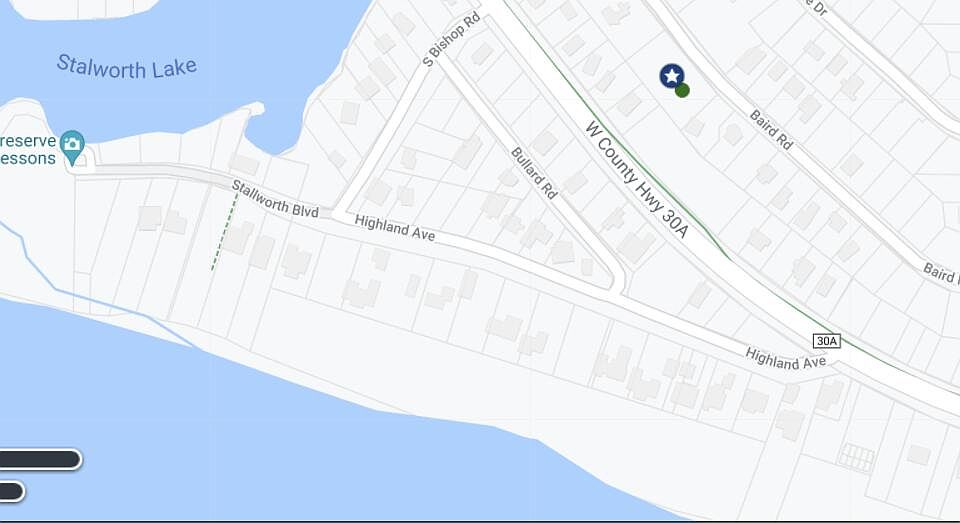Select the Baird Rd label below the star marker
This screenshot has height=523, width=960.
[771, 130]
